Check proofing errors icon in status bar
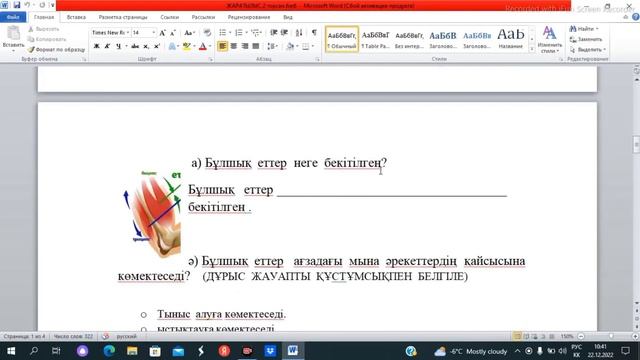The height and width of the screenshot is (360, 640). click(106, 336)
